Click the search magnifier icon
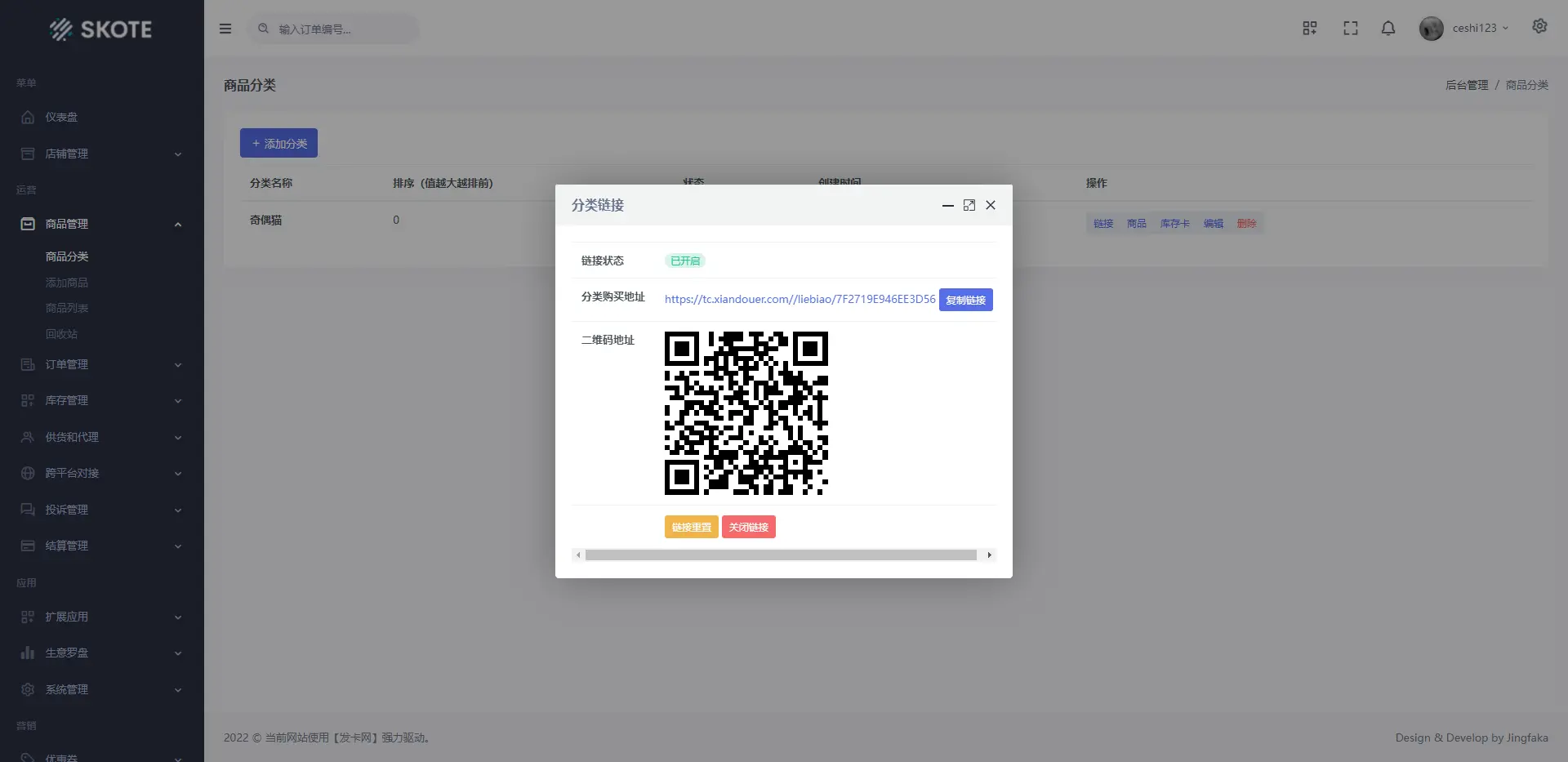Screen dimensions: 1568x762 click(263, 29)
